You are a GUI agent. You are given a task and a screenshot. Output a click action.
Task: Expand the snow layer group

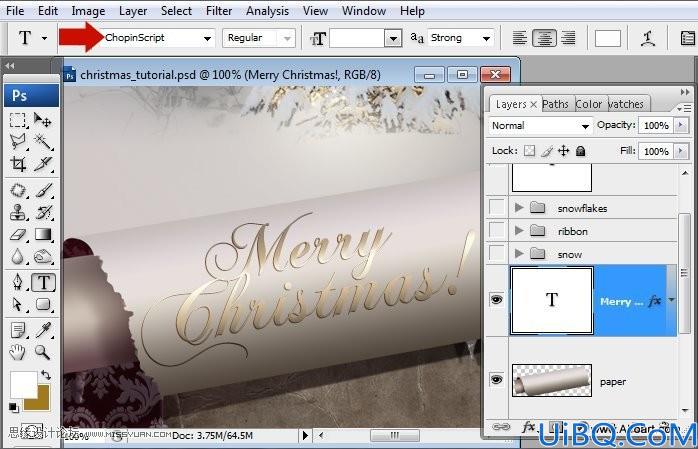pyautogui.click(x=519, y=254)
